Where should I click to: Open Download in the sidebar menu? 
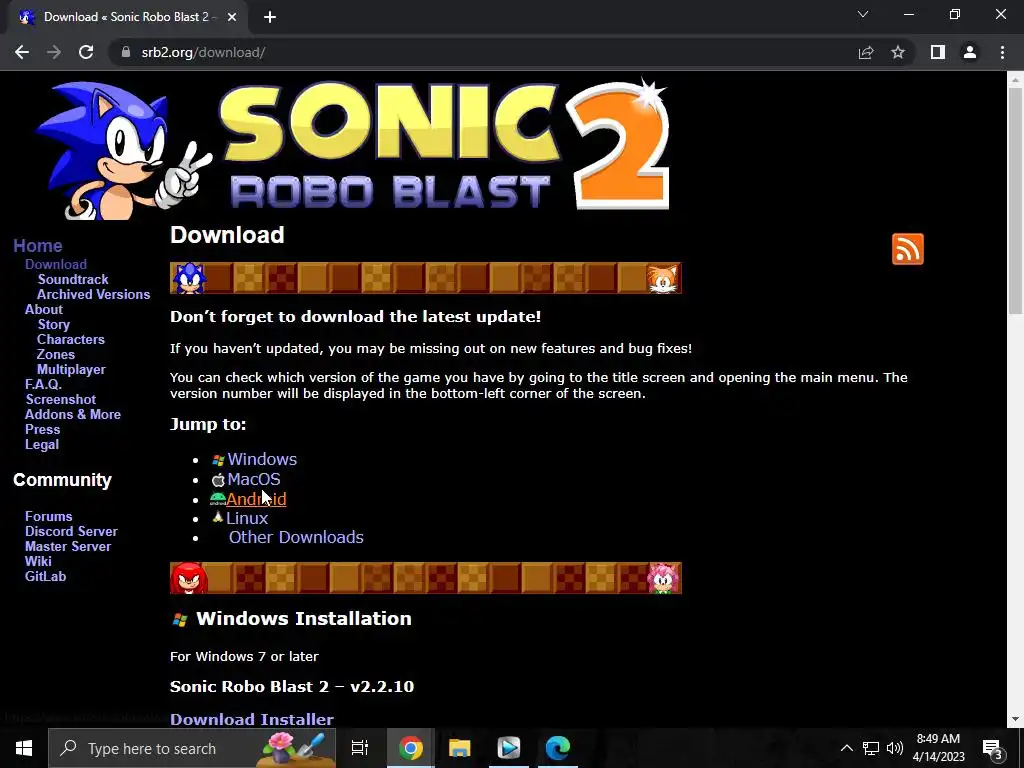pos(56,264)
